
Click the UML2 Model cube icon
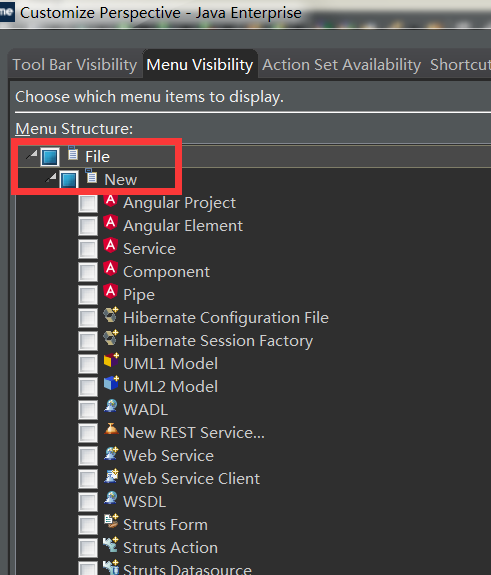(x=111, y=383)
